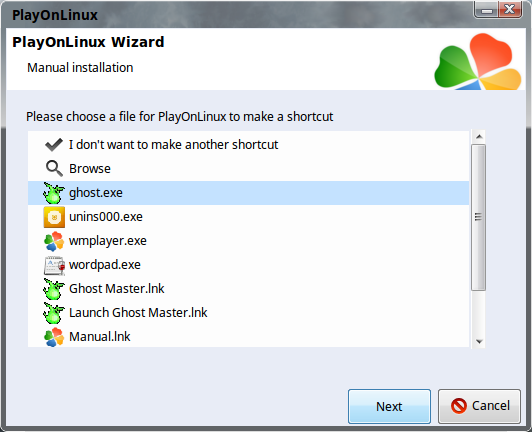Click the wmplayer.exe clover icon
Screen dimensions: 532x432
click(x=54, y=241)
